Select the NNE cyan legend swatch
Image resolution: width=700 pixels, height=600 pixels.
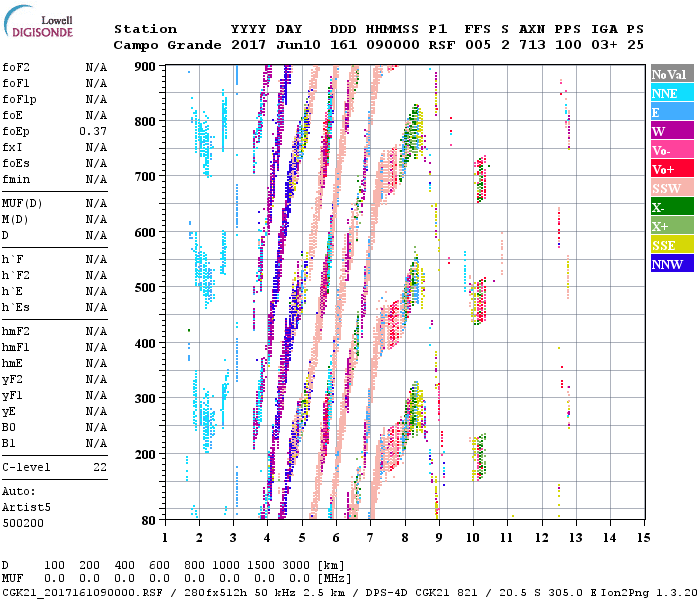(x=672, y=93)
